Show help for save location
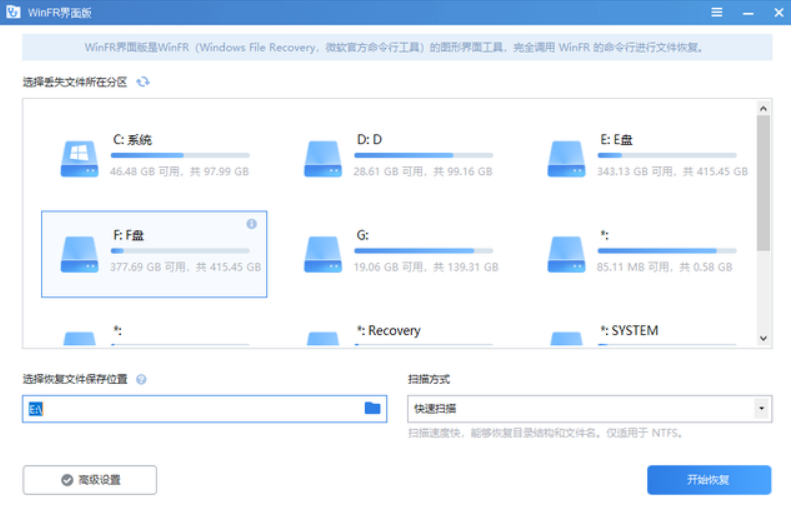Image resolution: width=791 pixels, height=516 pixels. 141,379
